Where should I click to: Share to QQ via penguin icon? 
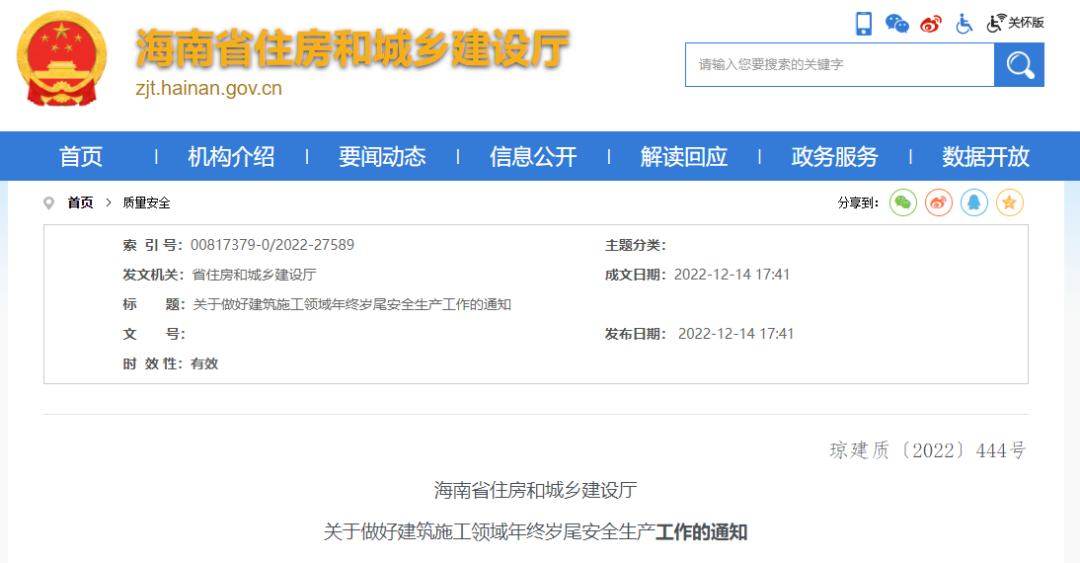(x=974, y=203)
